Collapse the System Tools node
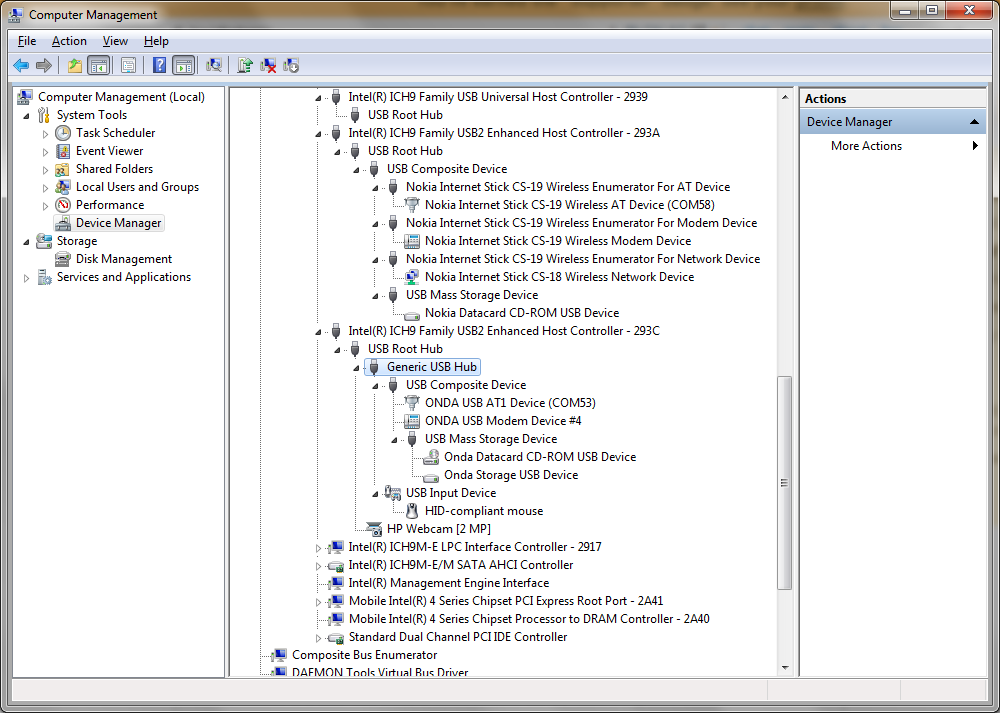Viewport: 1000px width, 713px height. click(x=26, y=115)
